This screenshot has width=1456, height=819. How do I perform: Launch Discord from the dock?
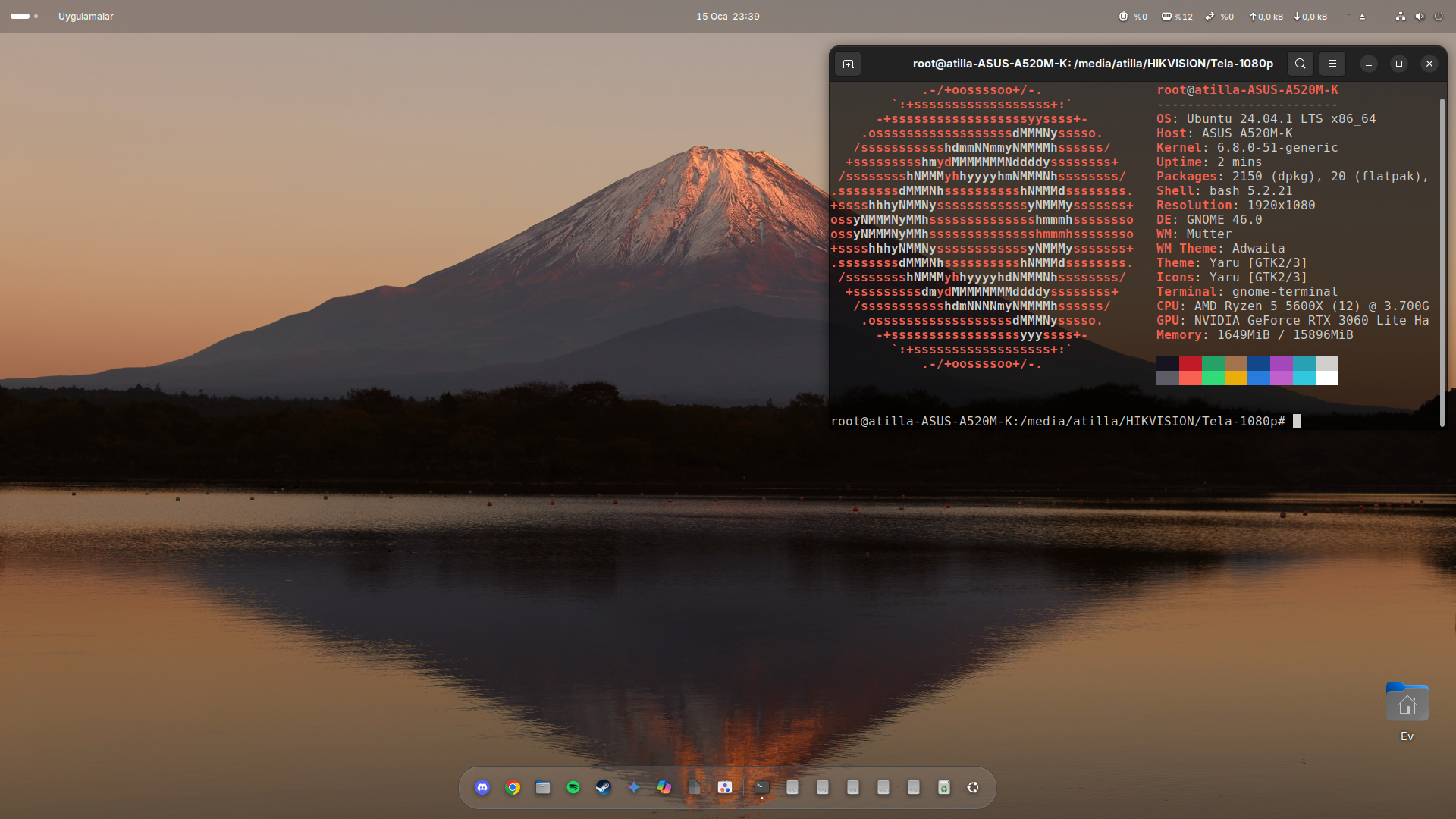pos(482,787)
